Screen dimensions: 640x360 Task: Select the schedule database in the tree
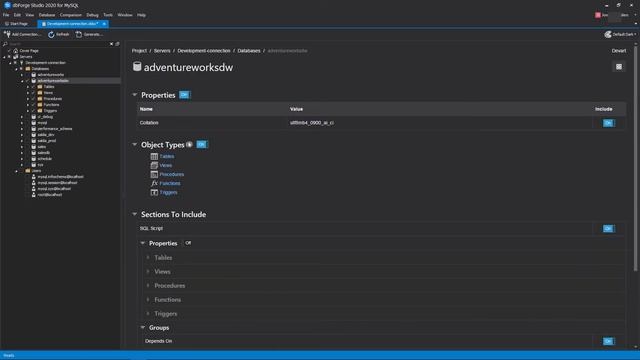[x=45, y=159]
